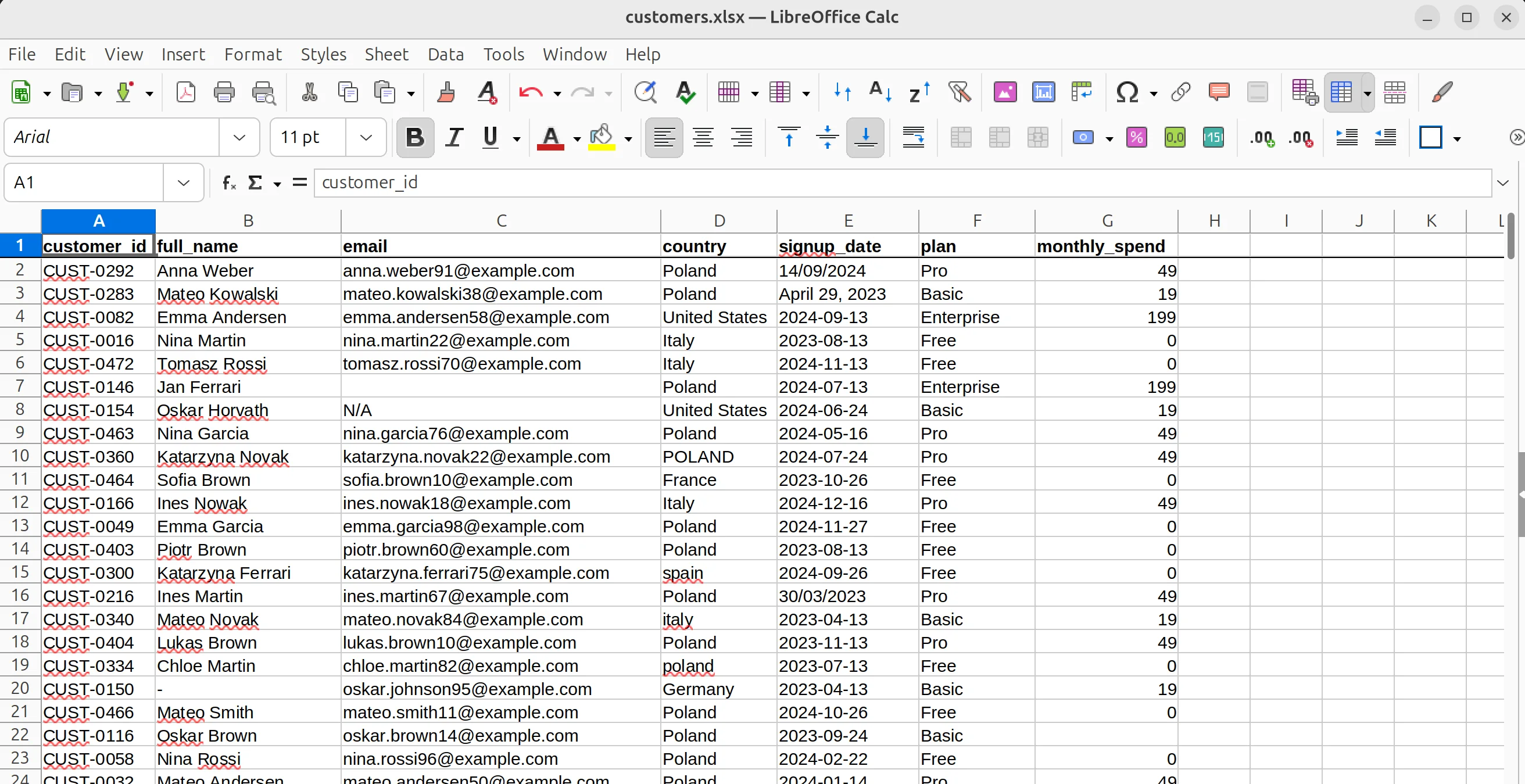Click the Clone Formatting paintbrush

point(446,92)
